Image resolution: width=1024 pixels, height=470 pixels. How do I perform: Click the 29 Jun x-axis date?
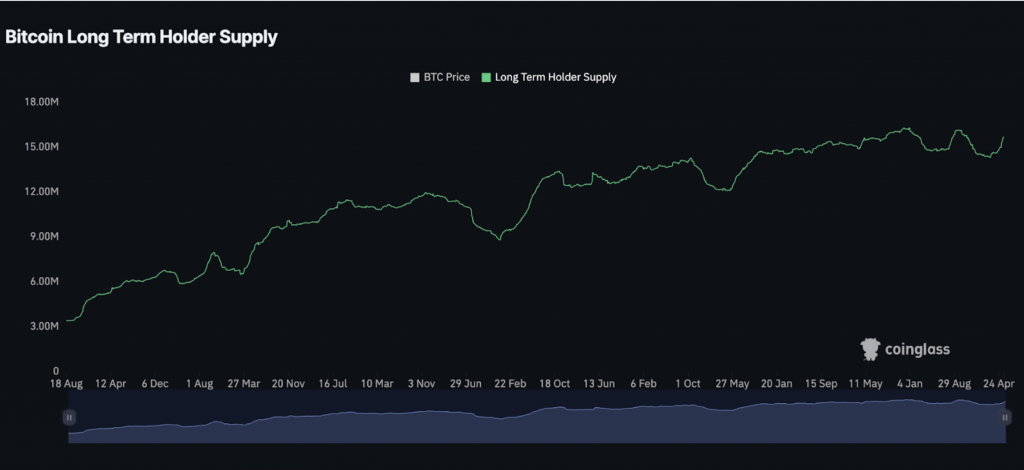[x=465, y=384]
